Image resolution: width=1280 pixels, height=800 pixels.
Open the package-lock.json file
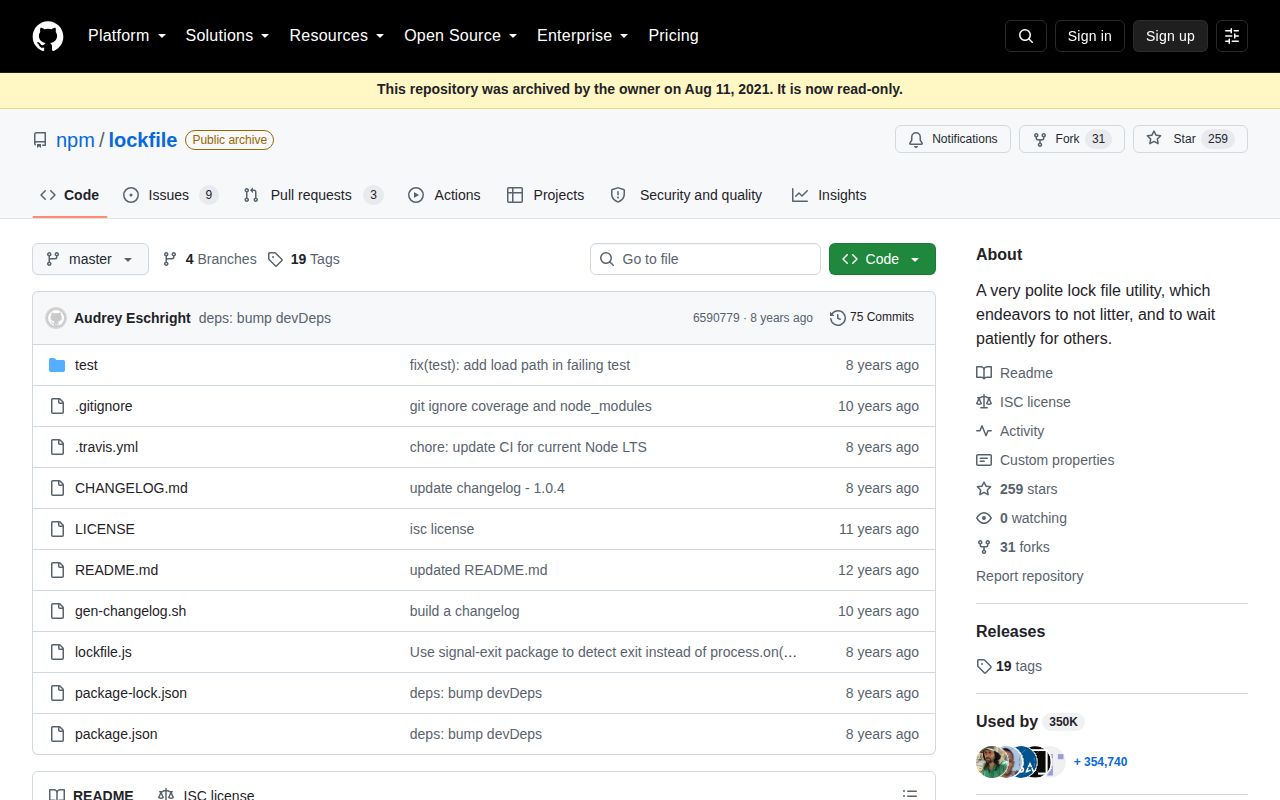coord(131,693)
